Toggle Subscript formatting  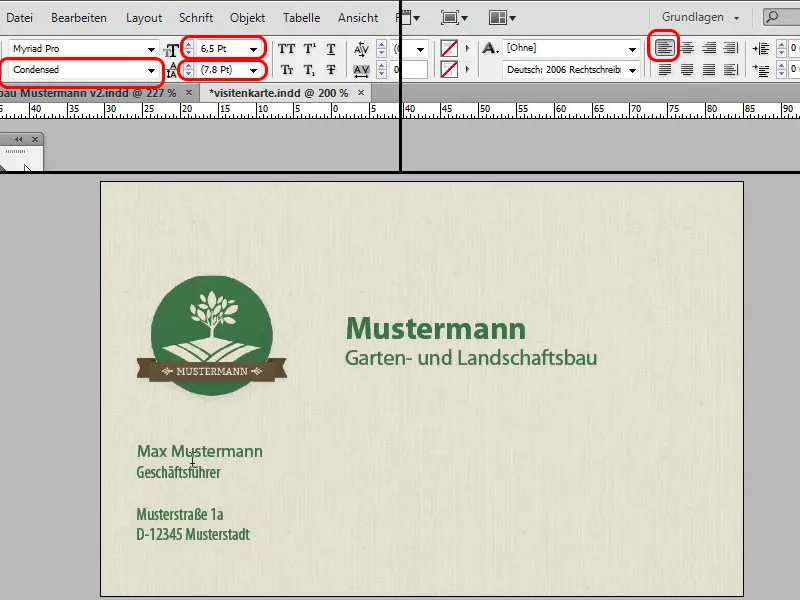coord(309,70)
